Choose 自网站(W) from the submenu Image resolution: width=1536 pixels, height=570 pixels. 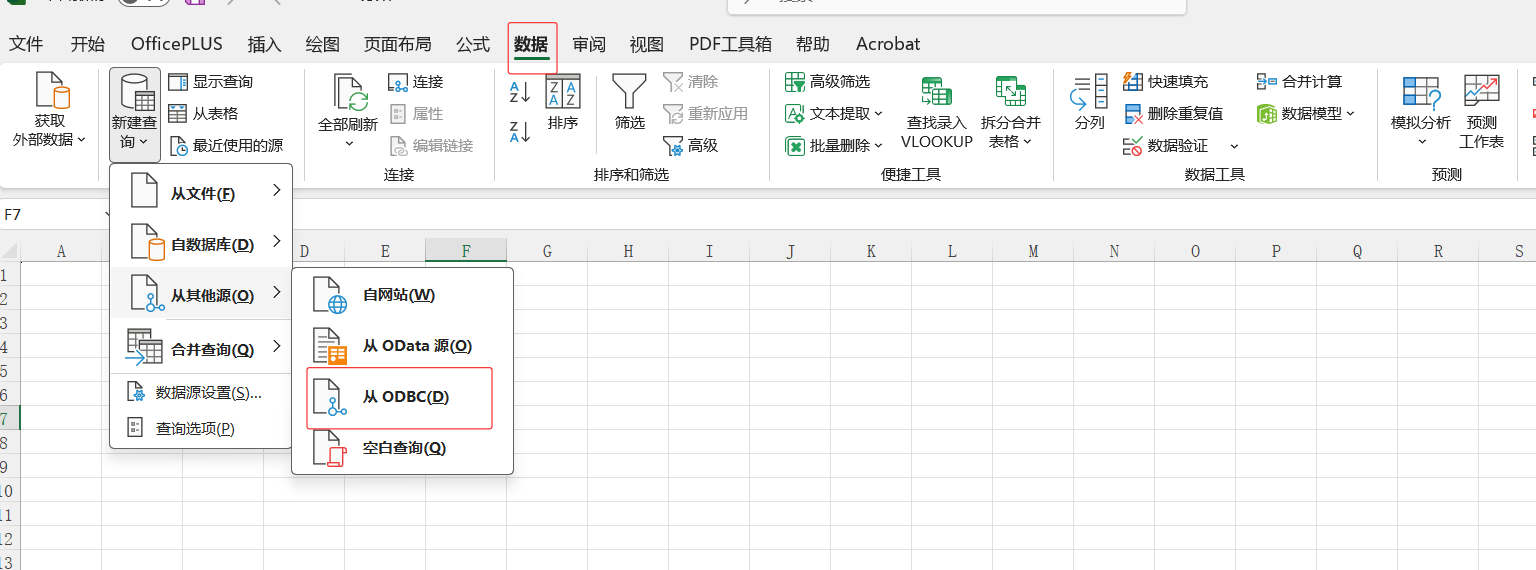pyautogui.click(x=402, y=295)
